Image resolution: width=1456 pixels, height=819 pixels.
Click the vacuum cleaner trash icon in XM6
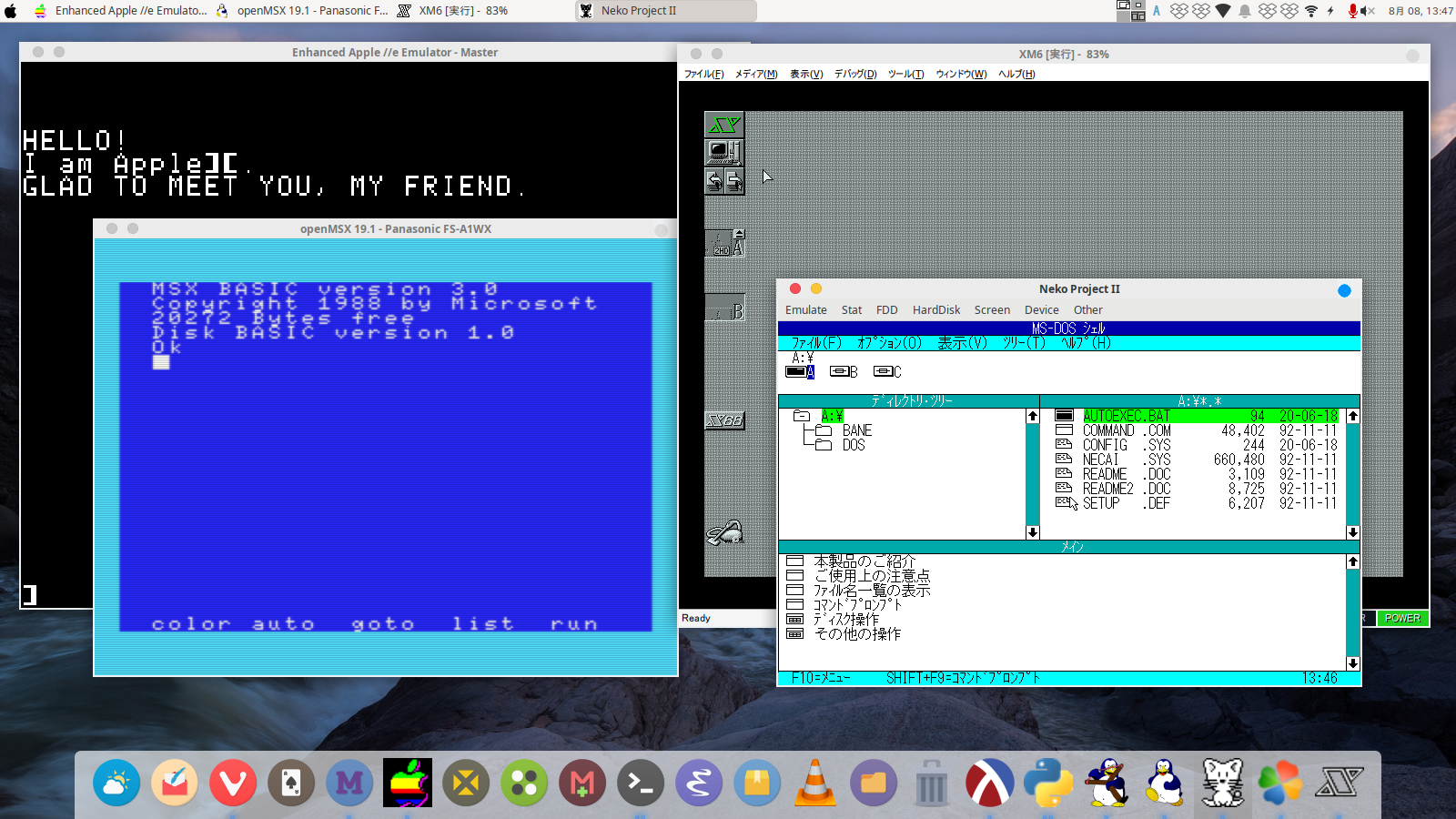point(725,532)
